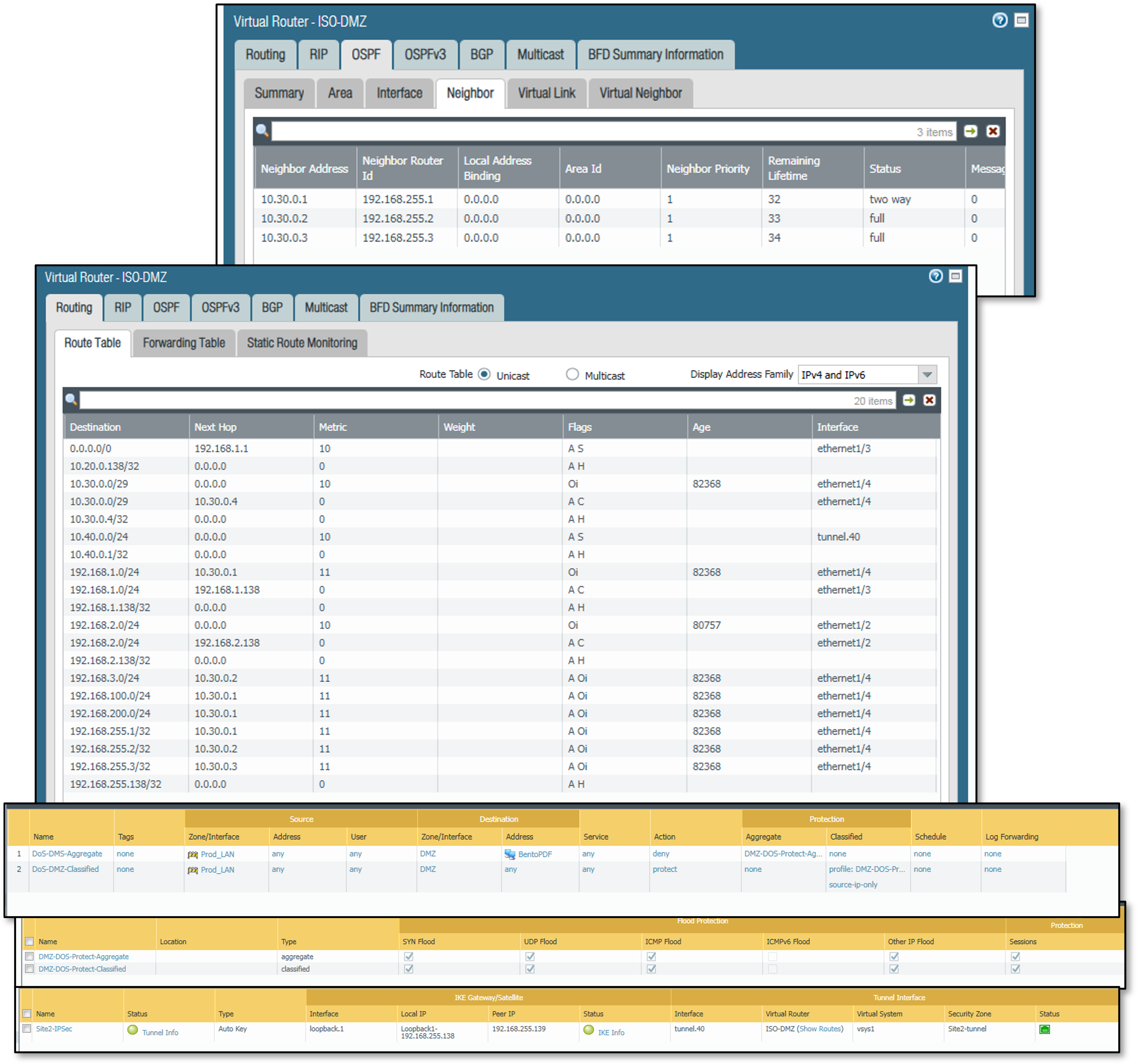Click the red X clear filter in the route table
1137x1064 pixels.
929,401
